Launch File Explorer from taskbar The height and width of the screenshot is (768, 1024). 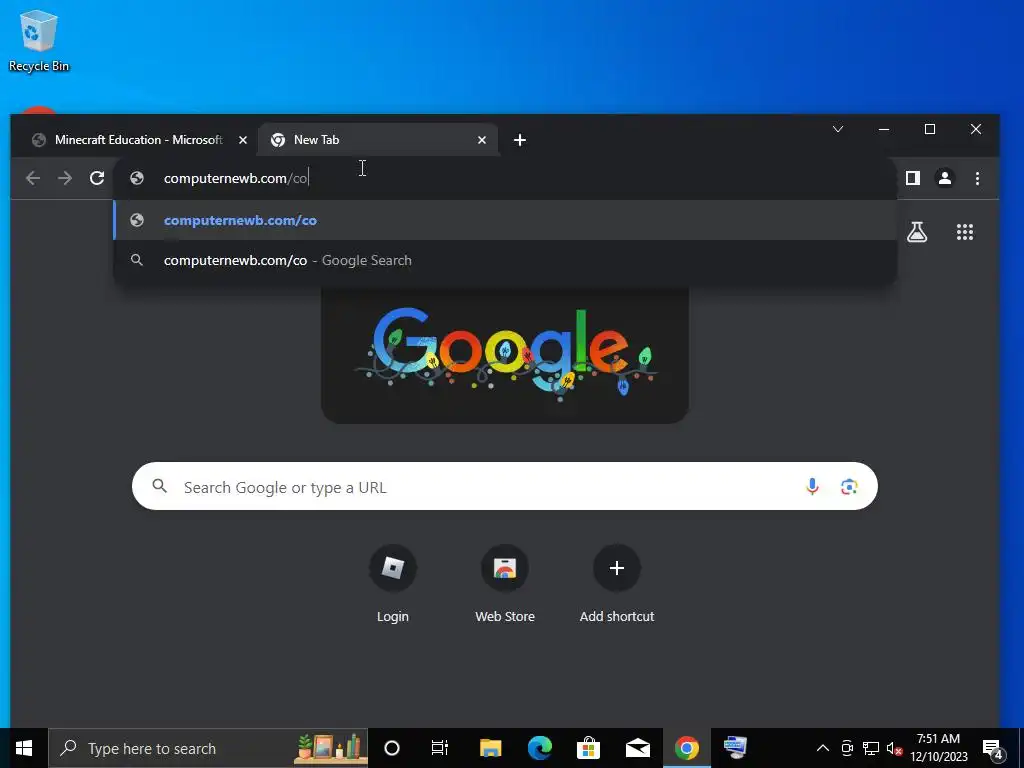[490, 748]
